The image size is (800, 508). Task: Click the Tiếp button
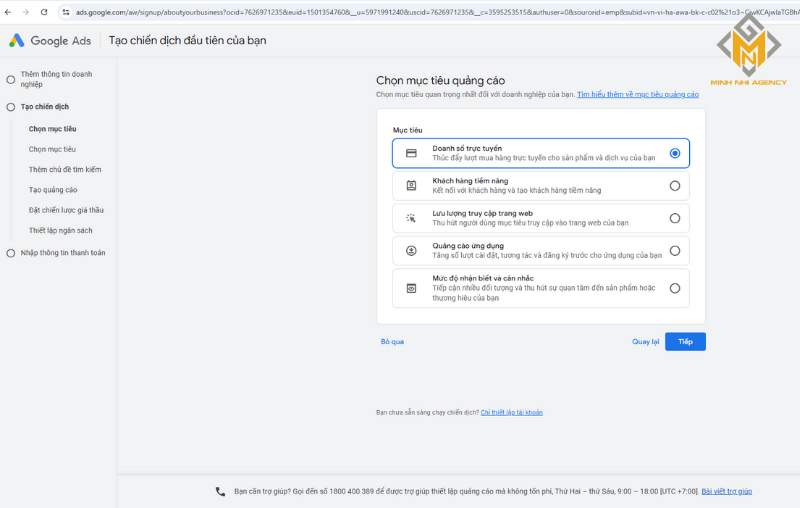click(x=685, y=342)
